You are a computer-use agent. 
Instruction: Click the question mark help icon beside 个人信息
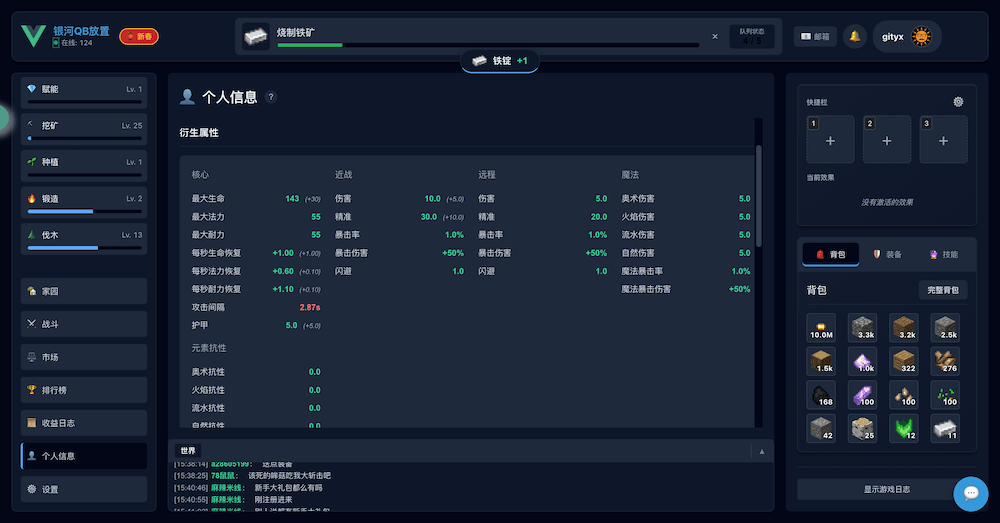[x=271, y=98]
